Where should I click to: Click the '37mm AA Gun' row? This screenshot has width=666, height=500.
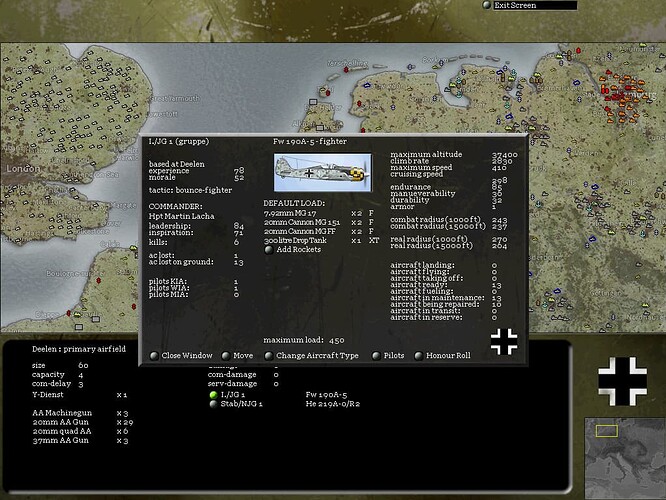(80, 441)
